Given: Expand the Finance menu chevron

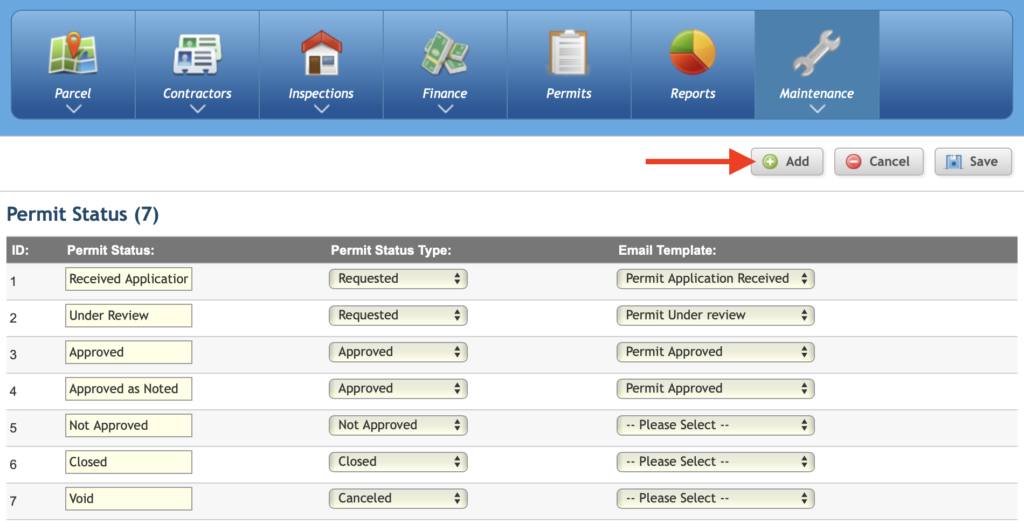Looking at the screenshot, I should click(x=445, y=109).
